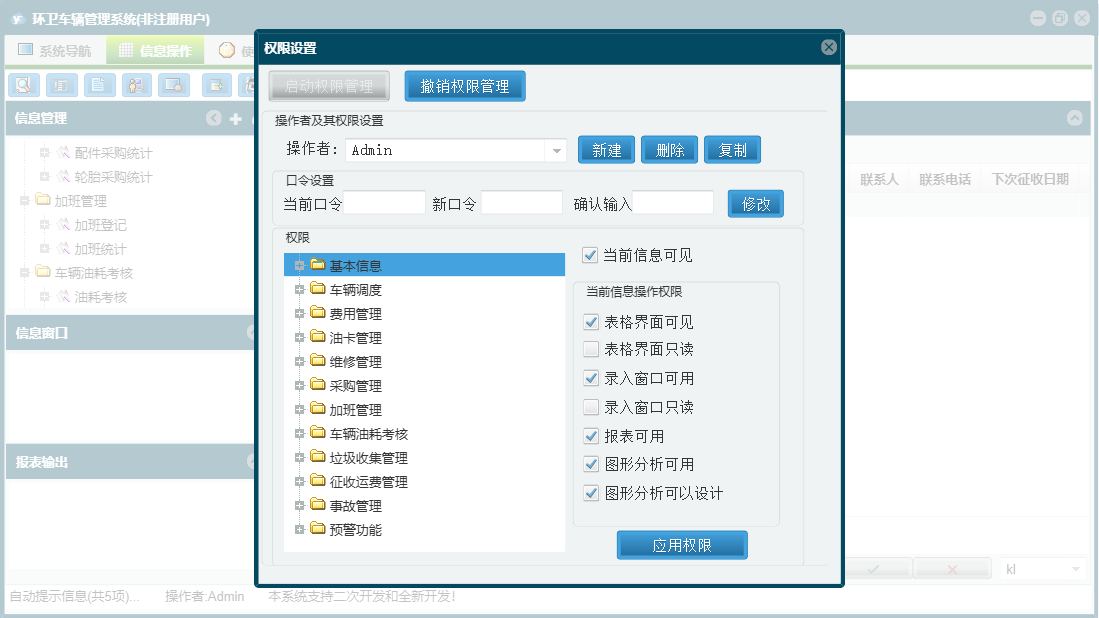Click 油耗考核 item icon in sidebar

coord(63,296)
